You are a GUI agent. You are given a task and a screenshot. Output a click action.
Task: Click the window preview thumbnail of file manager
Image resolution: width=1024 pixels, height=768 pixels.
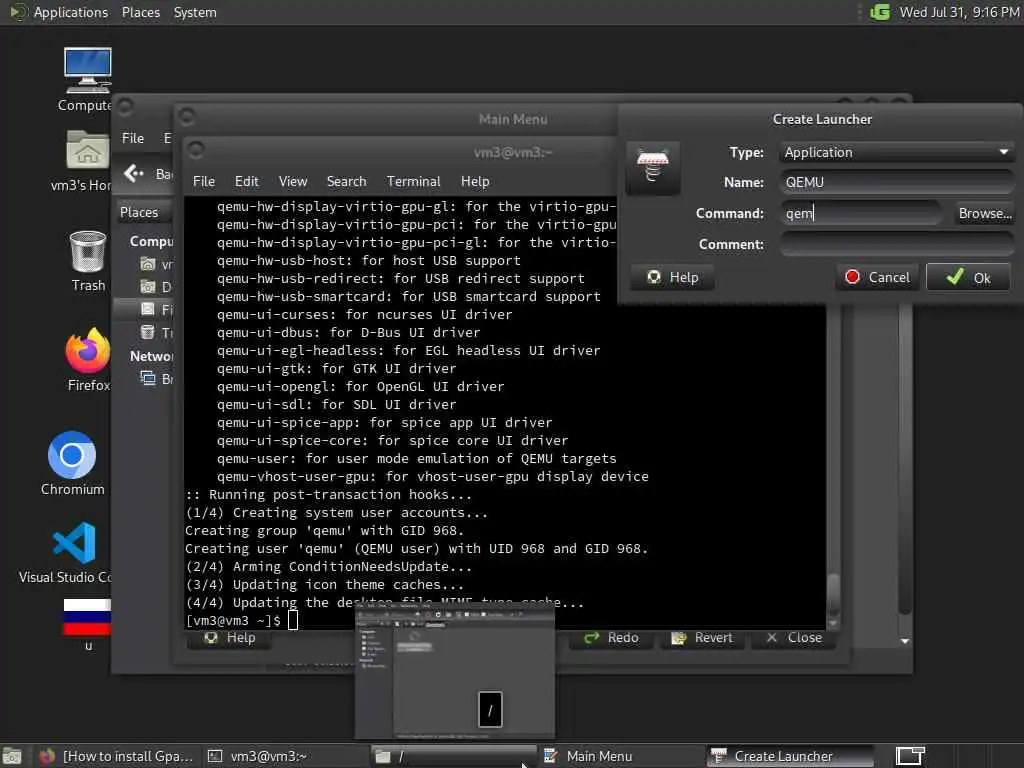coord(455,672)
